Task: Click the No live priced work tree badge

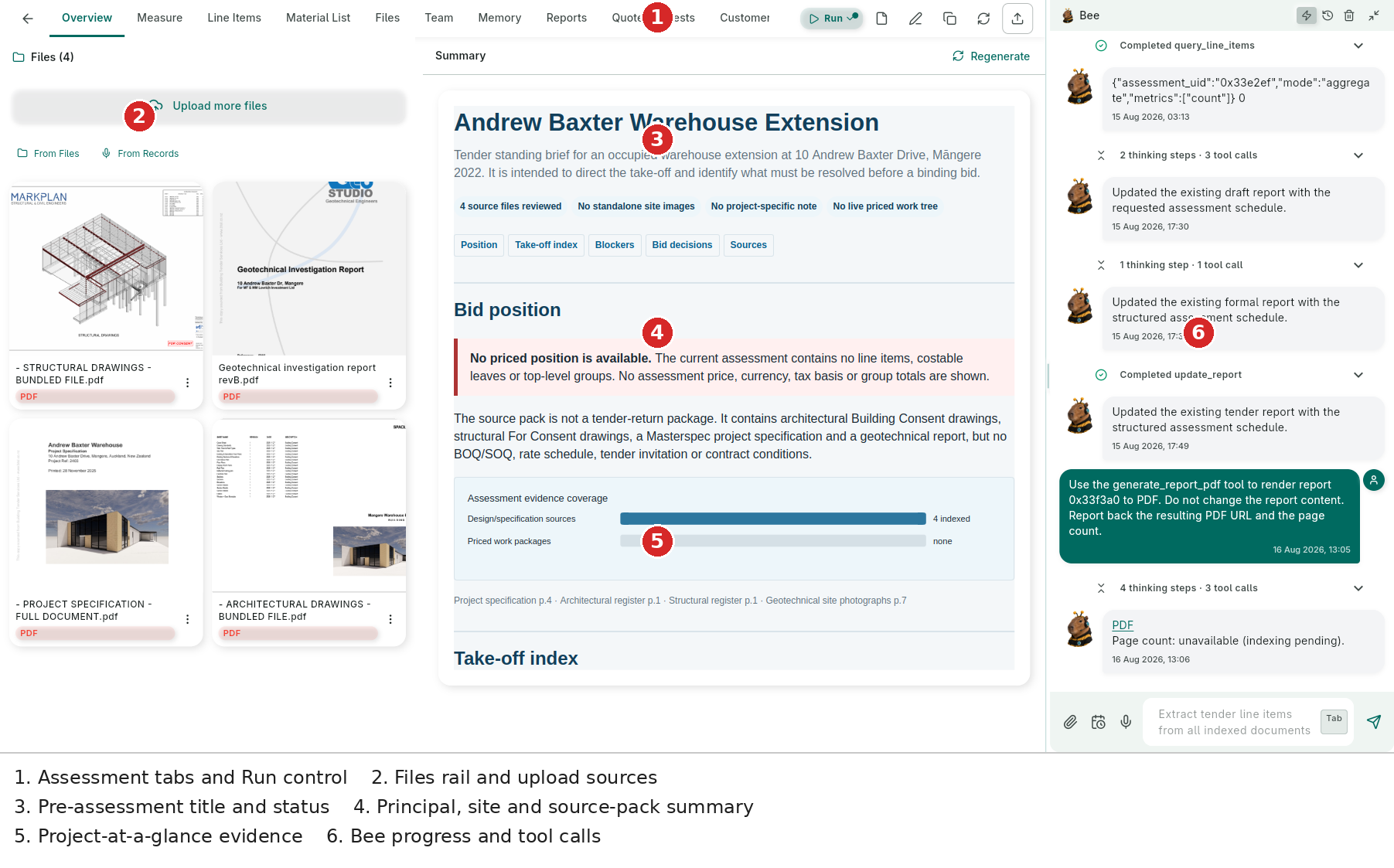Action: [885, 206]
